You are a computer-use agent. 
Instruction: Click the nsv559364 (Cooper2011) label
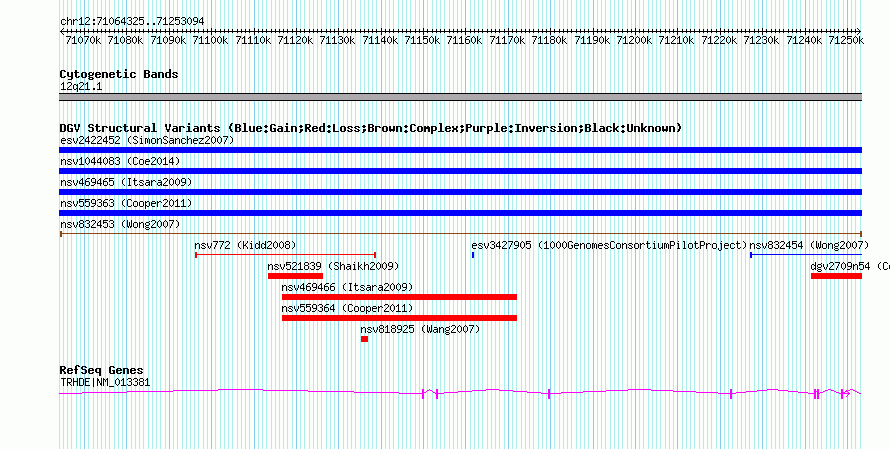[347, 308]
